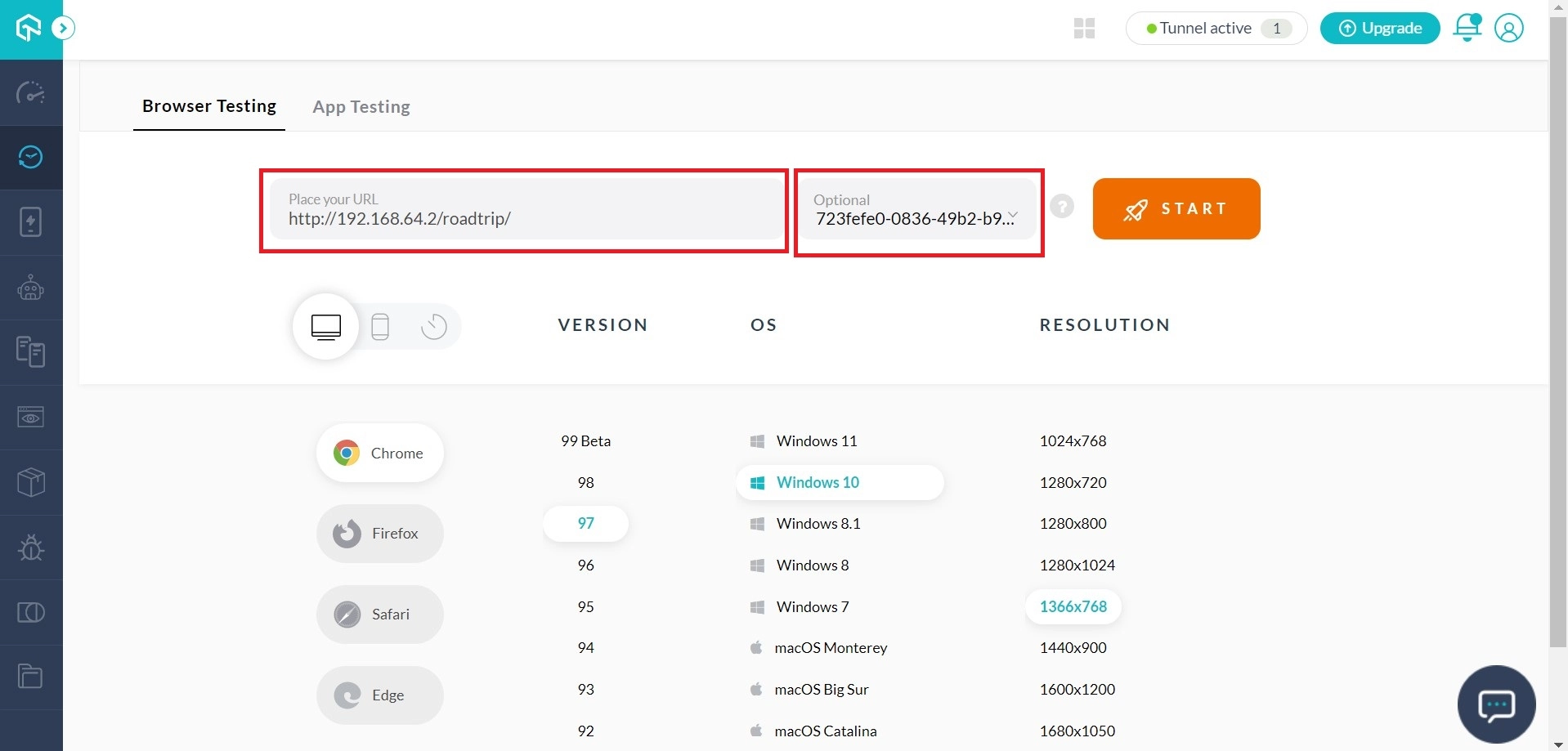The width and height of the screenshot is (1568, 751).
Task: Open the visual testing eye icon in sidebar
Action: click(x=31, y=418)
